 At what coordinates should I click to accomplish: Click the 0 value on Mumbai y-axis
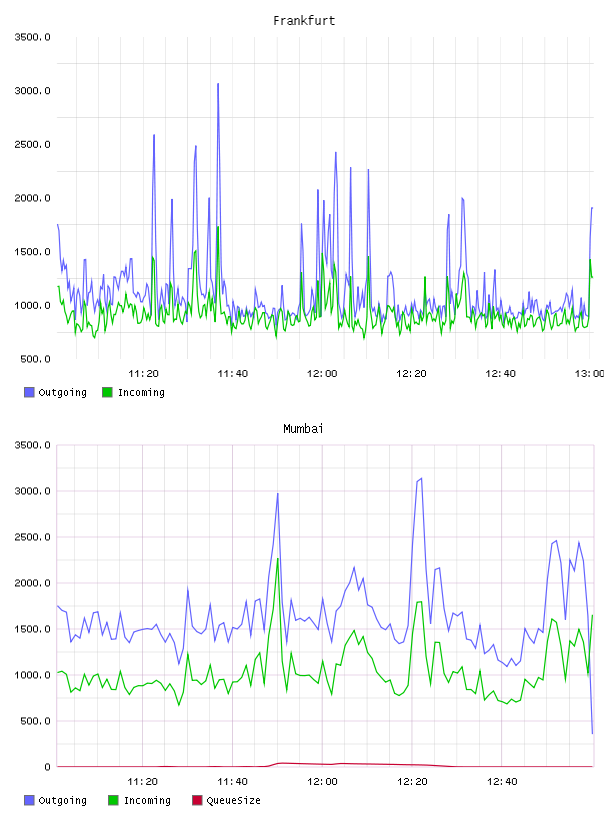coord(47,767)
